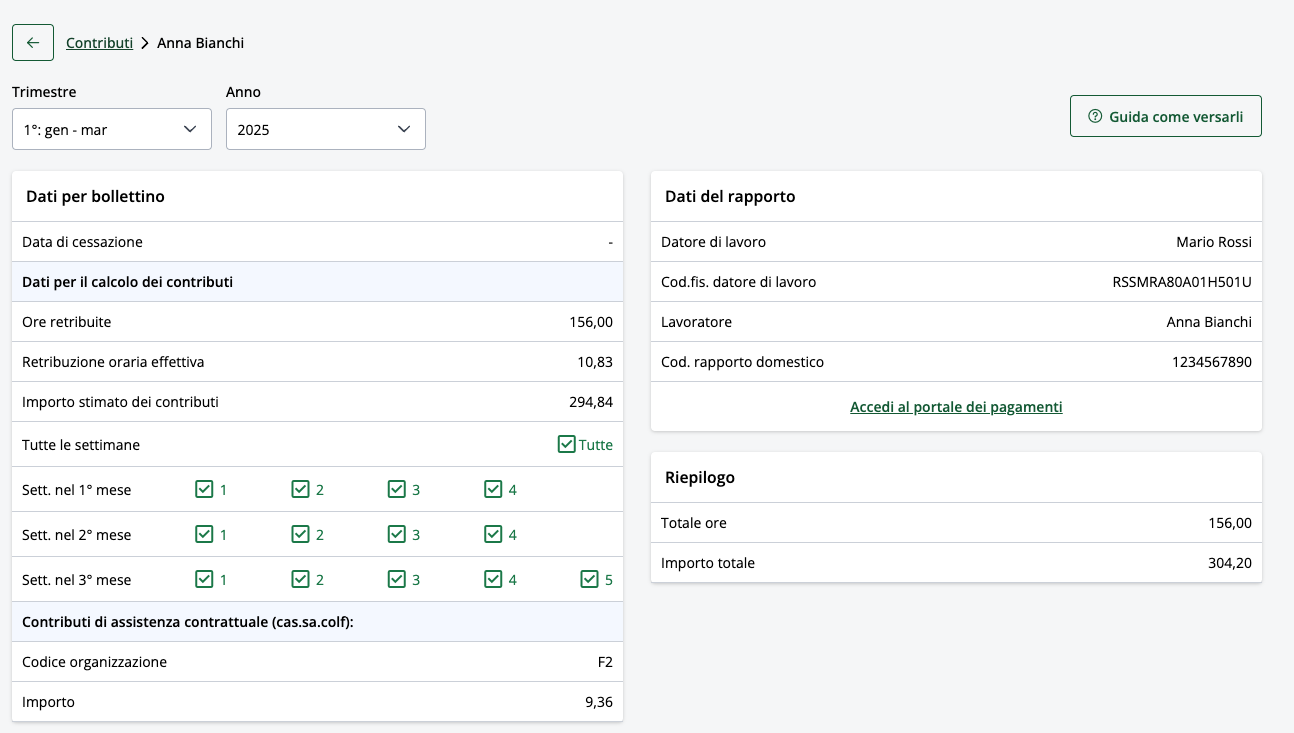Viewport: 1294px width, 733px height.
Task: Toggle week 1 of the 2° mese
Action: (x=204, y=534)
